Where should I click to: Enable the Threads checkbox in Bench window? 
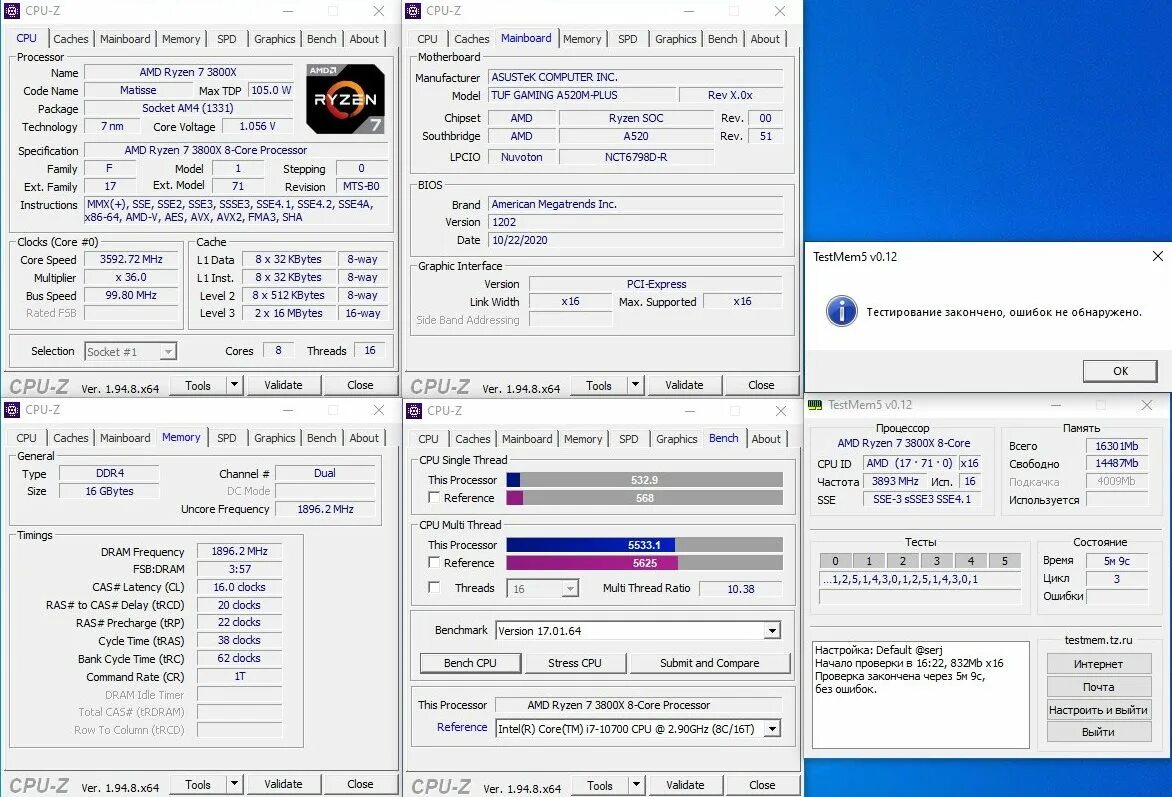point(434,588)
